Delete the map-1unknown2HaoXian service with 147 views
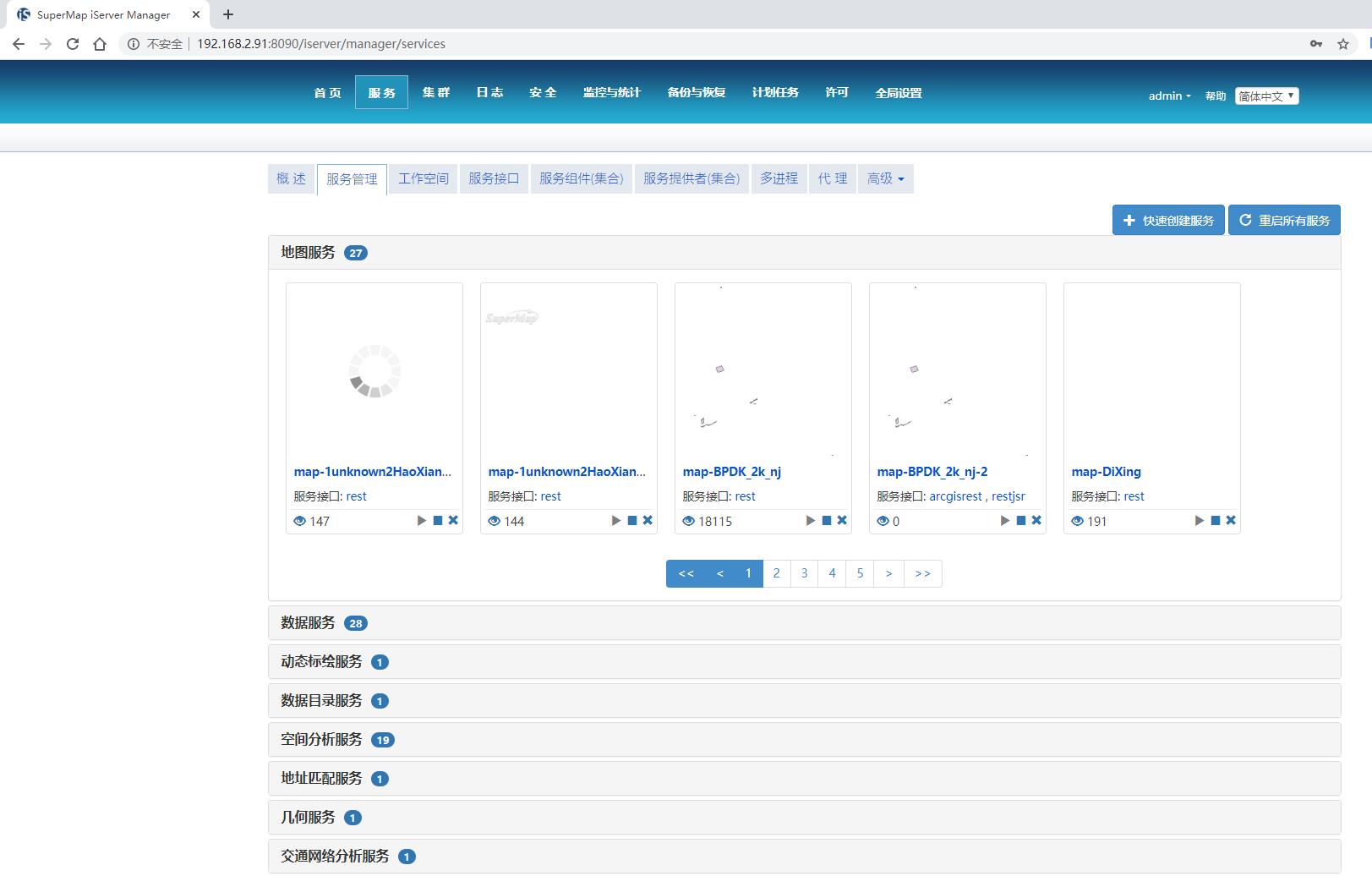This screenshot has height=876, width=1372. [x=453, y=521]
